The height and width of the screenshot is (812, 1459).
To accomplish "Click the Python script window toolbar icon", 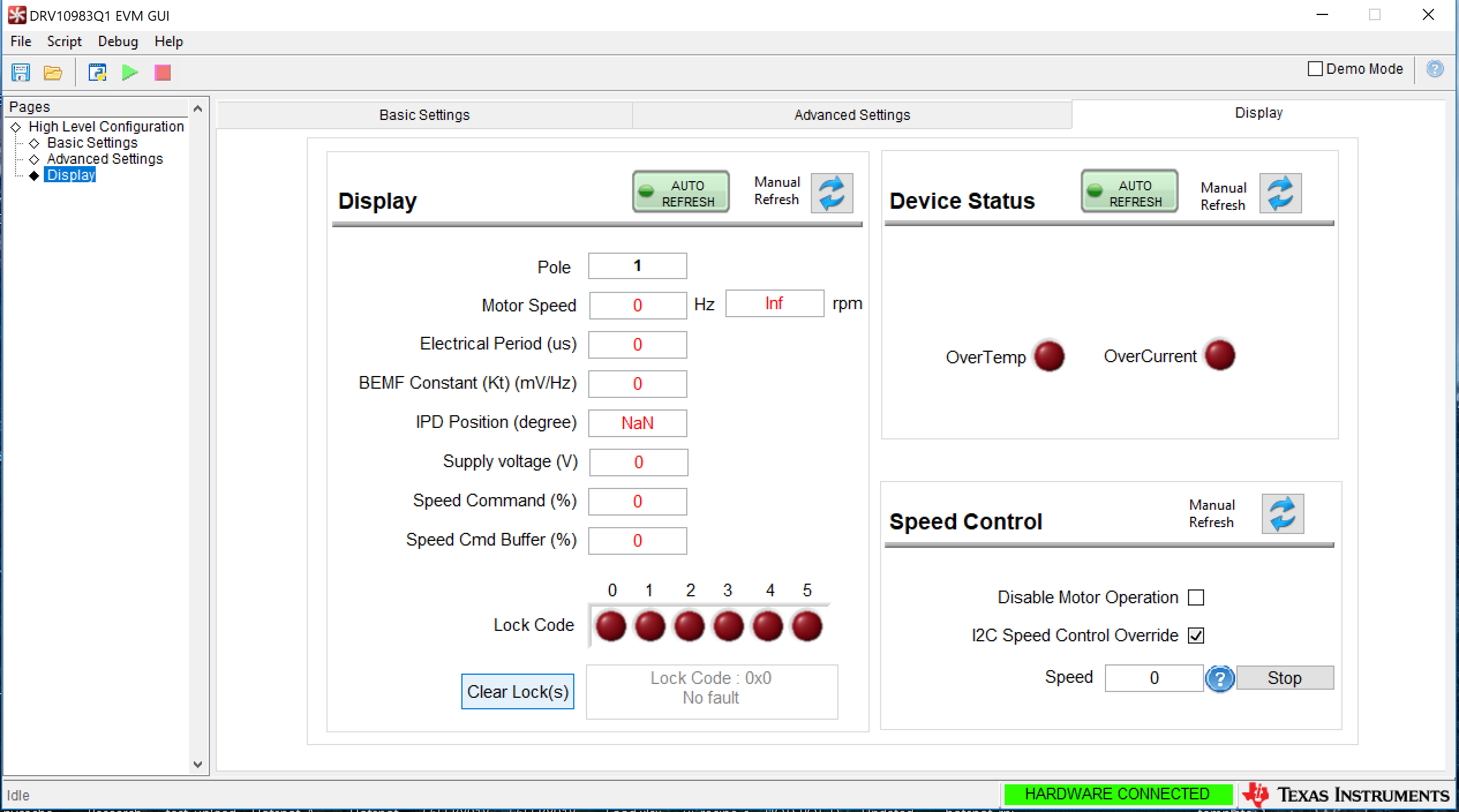I will pyautogui.click(x=97, y=73).
